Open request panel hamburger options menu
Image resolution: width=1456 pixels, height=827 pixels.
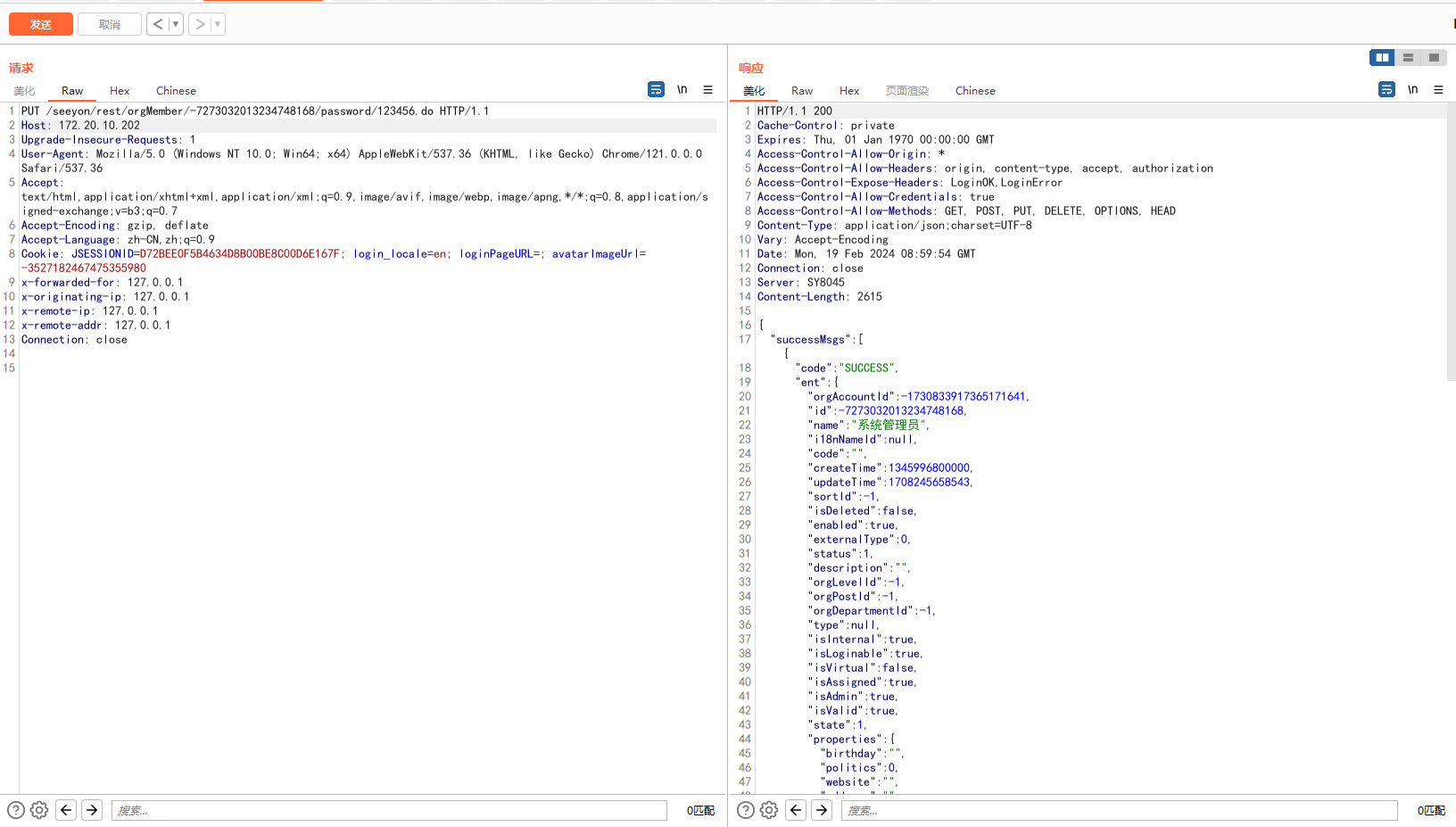(x=707, y=89)
